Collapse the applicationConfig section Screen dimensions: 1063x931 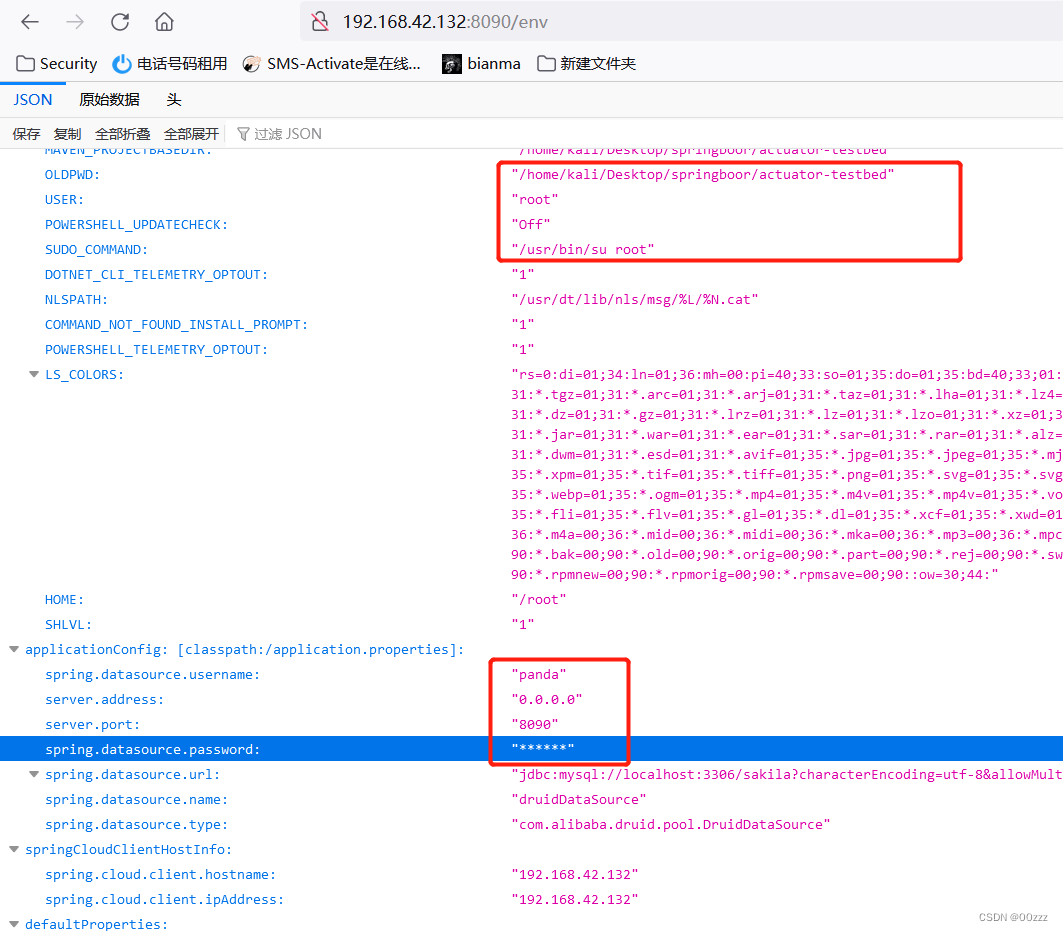(x=14, y=650)
